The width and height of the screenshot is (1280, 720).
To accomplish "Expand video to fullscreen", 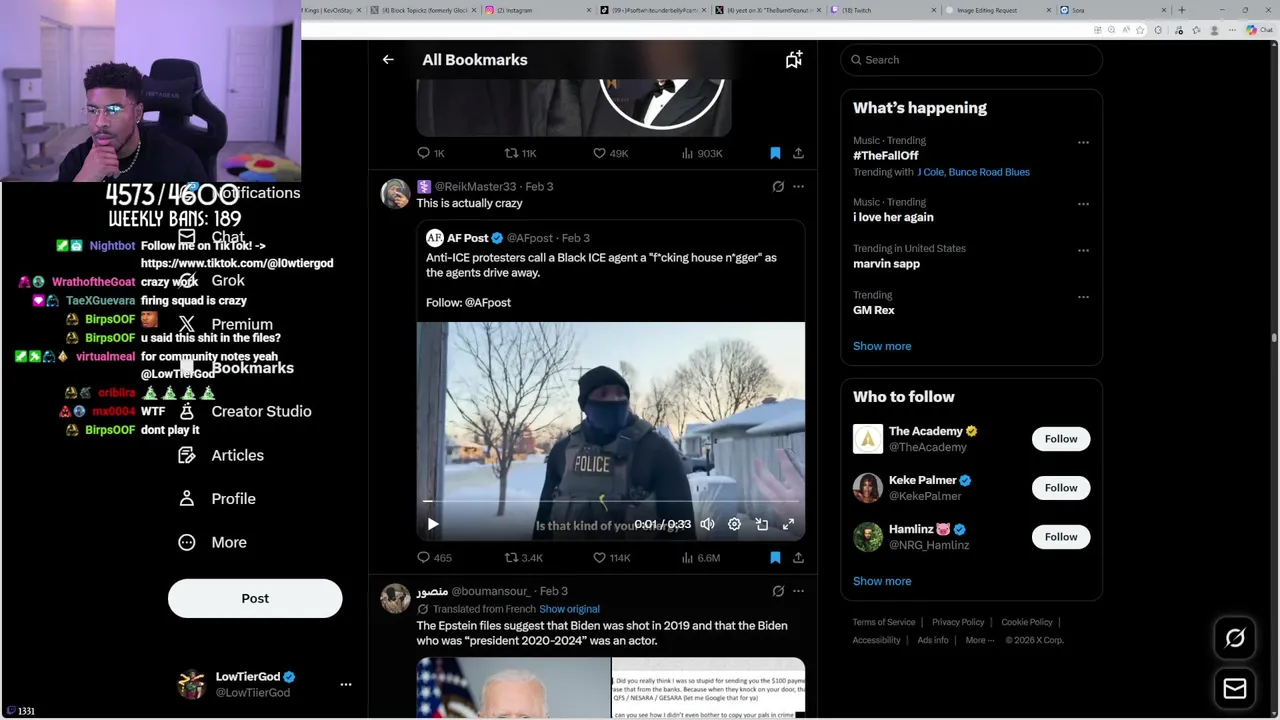I will pos(788,524).
